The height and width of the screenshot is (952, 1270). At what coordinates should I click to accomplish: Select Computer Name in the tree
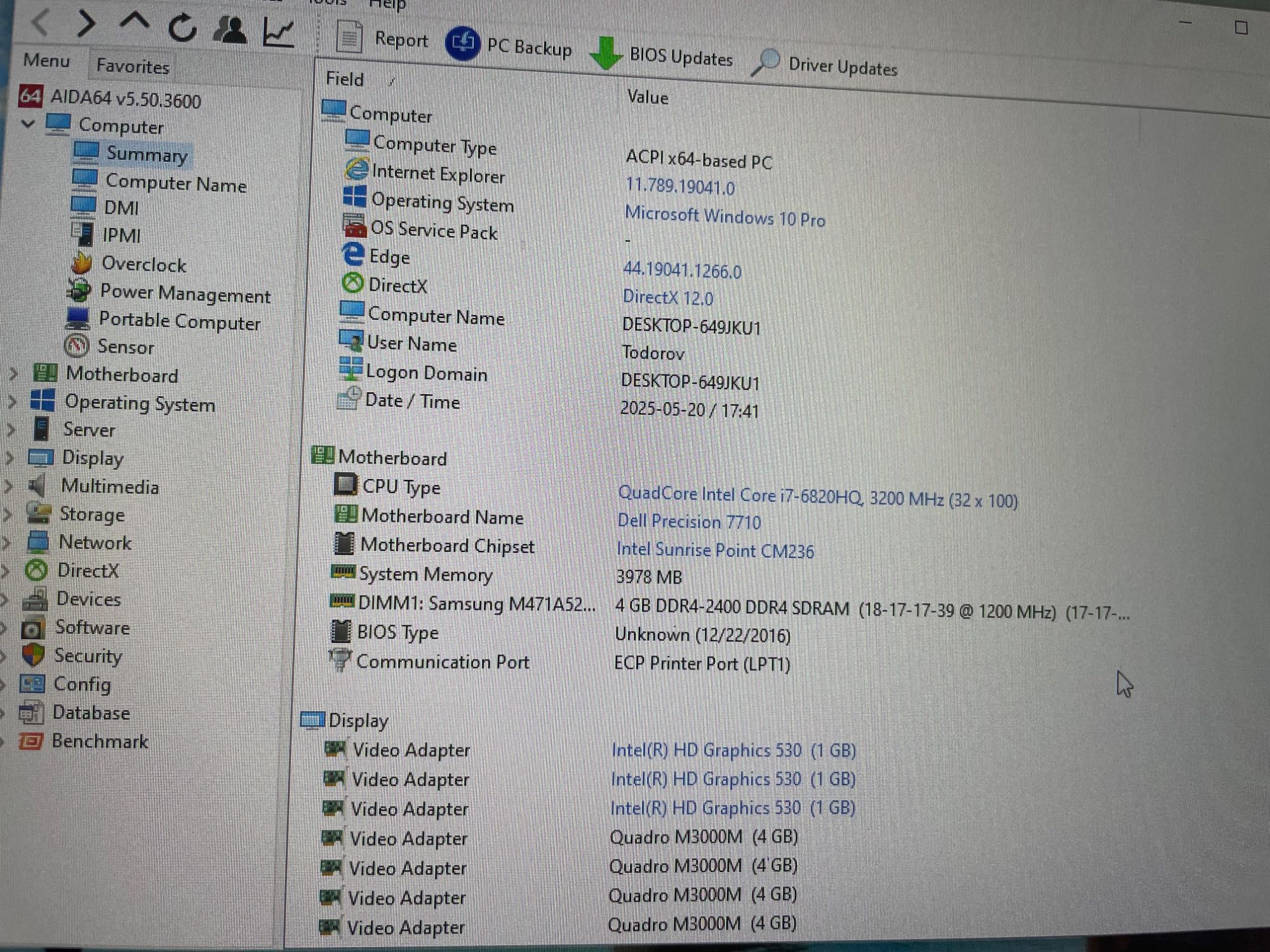(x=159, y=182)
